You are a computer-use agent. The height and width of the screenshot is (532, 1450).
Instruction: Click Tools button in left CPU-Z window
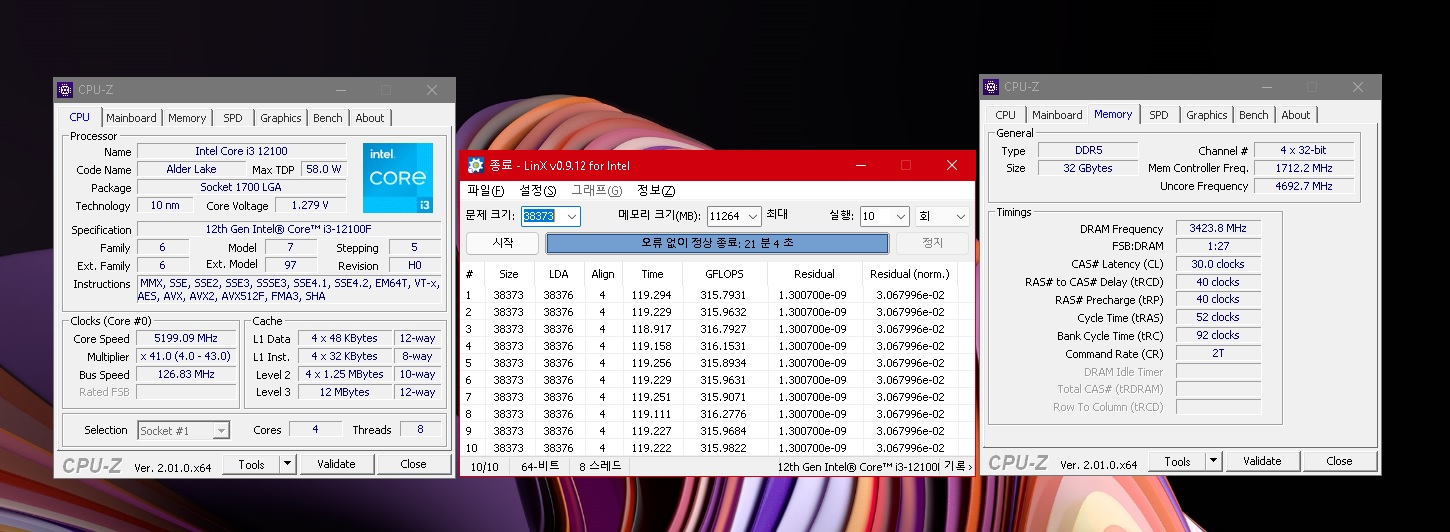pyautogui.click(x=251, y=464)
